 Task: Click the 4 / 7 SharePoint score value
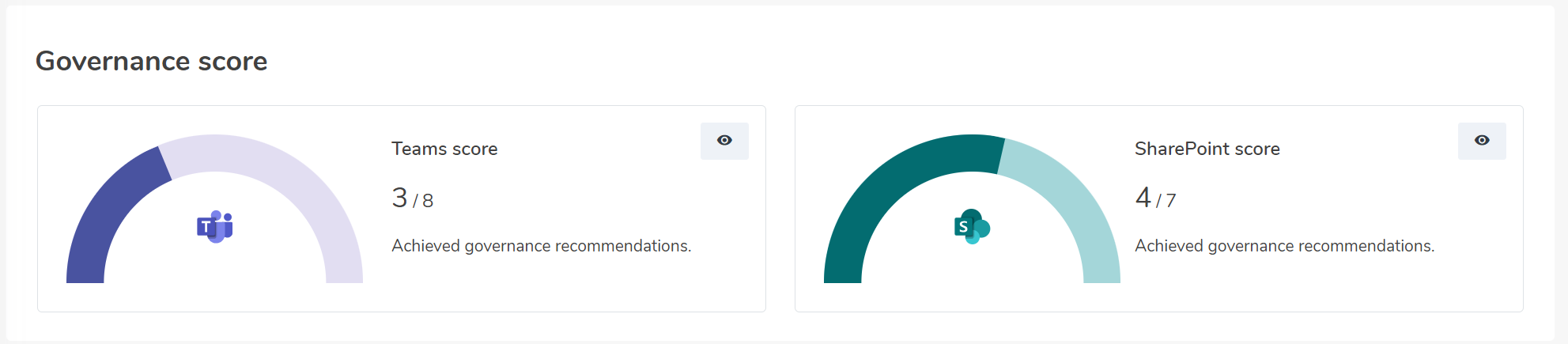click(x=1155, y=198)
